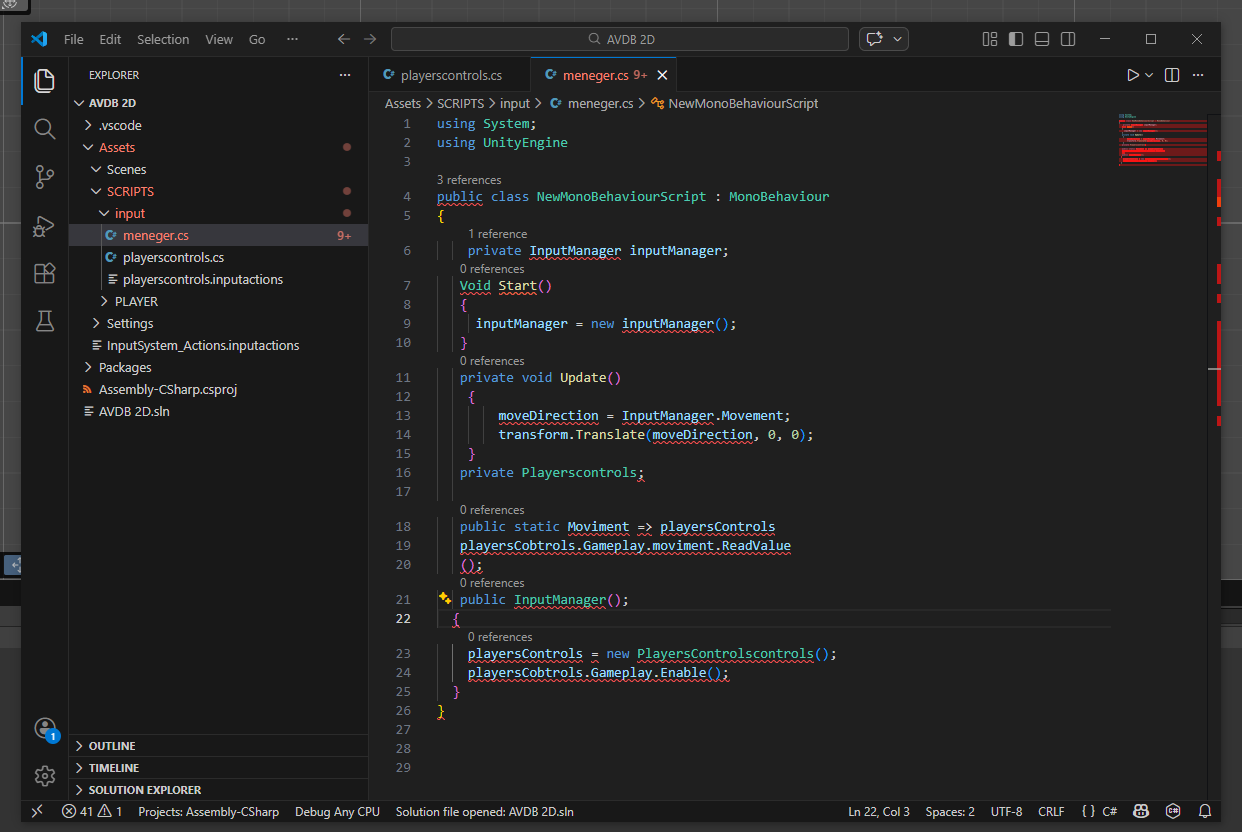Open the Run dropdown arrow
The width and height of the screenshot is (1242, 832).
click(1149, 75)
